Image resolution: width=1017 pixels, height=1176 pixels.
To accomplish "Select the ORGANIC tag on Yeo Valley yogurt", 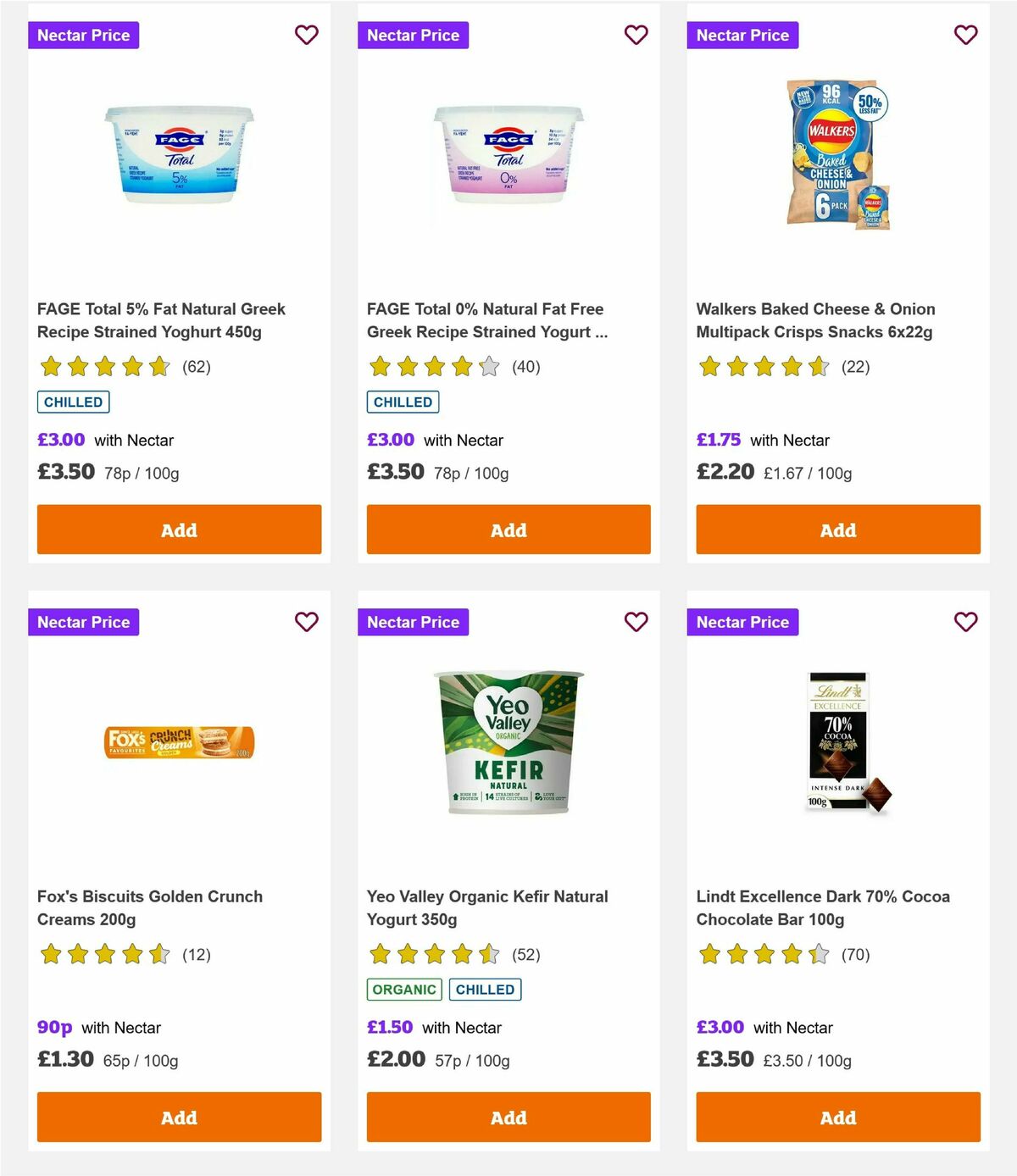I will pyautogui.click(x=403, y=989).
